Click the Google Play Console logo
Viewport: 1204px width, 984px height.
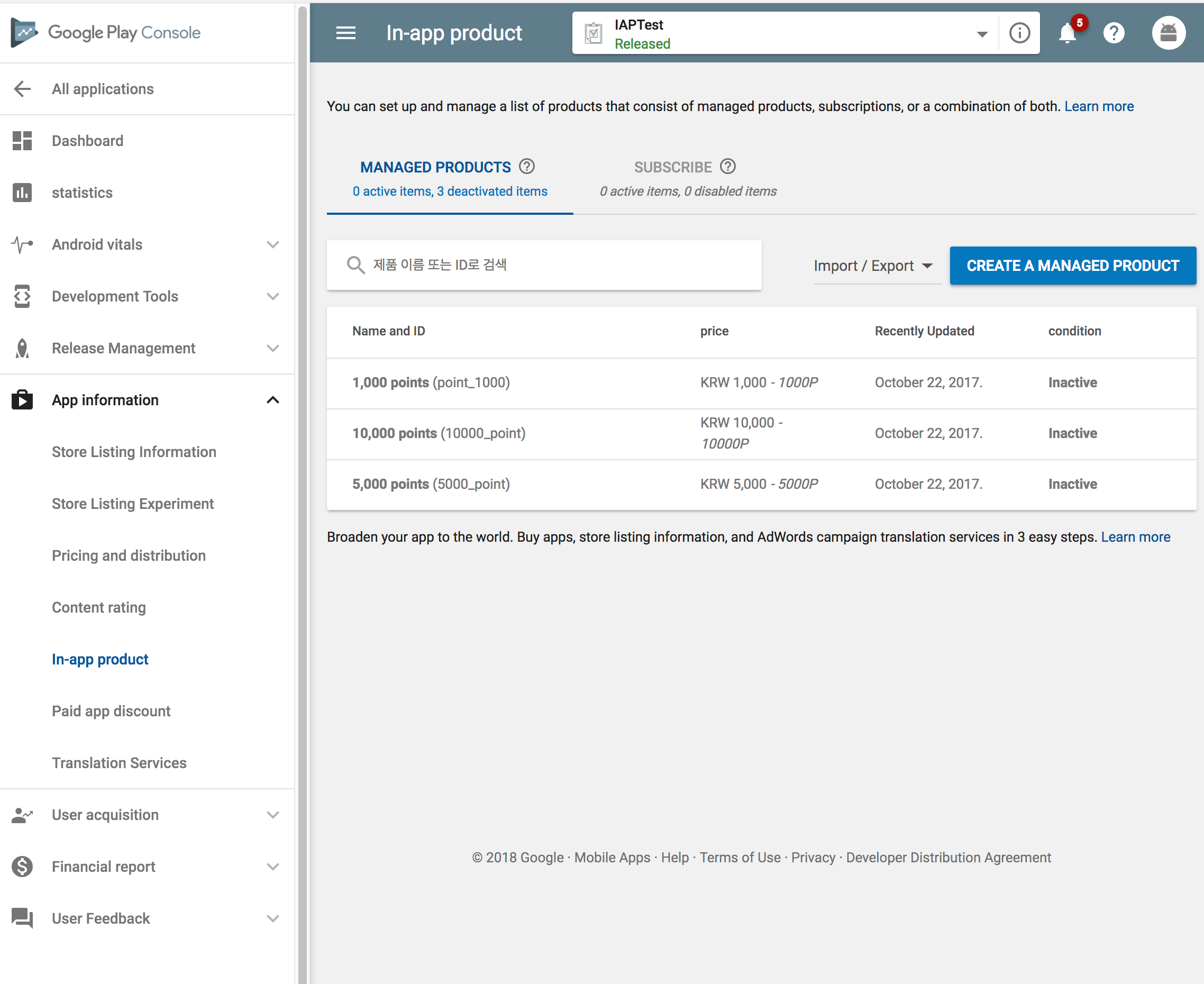click(106, 33)
